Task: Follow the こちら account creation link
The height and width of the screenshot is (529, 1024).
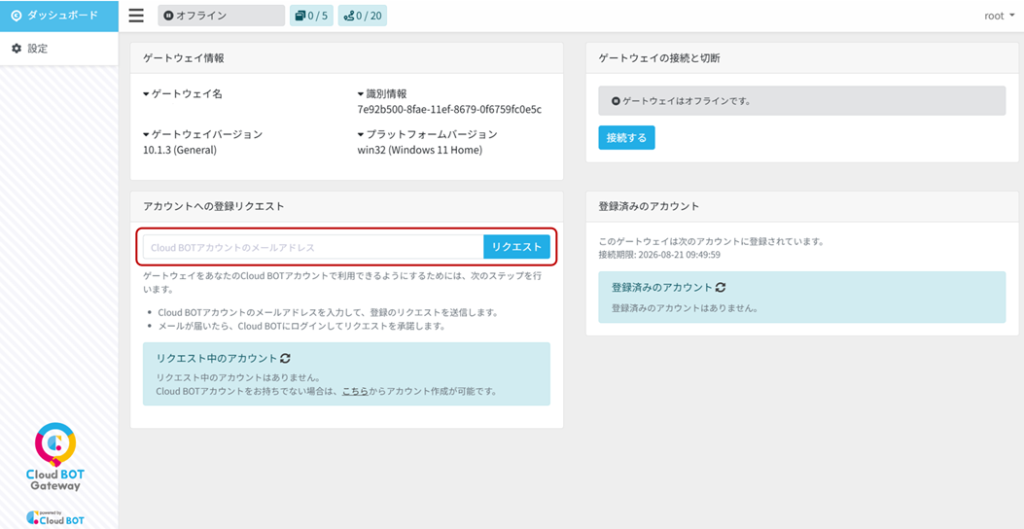Action: pos(355,392)
